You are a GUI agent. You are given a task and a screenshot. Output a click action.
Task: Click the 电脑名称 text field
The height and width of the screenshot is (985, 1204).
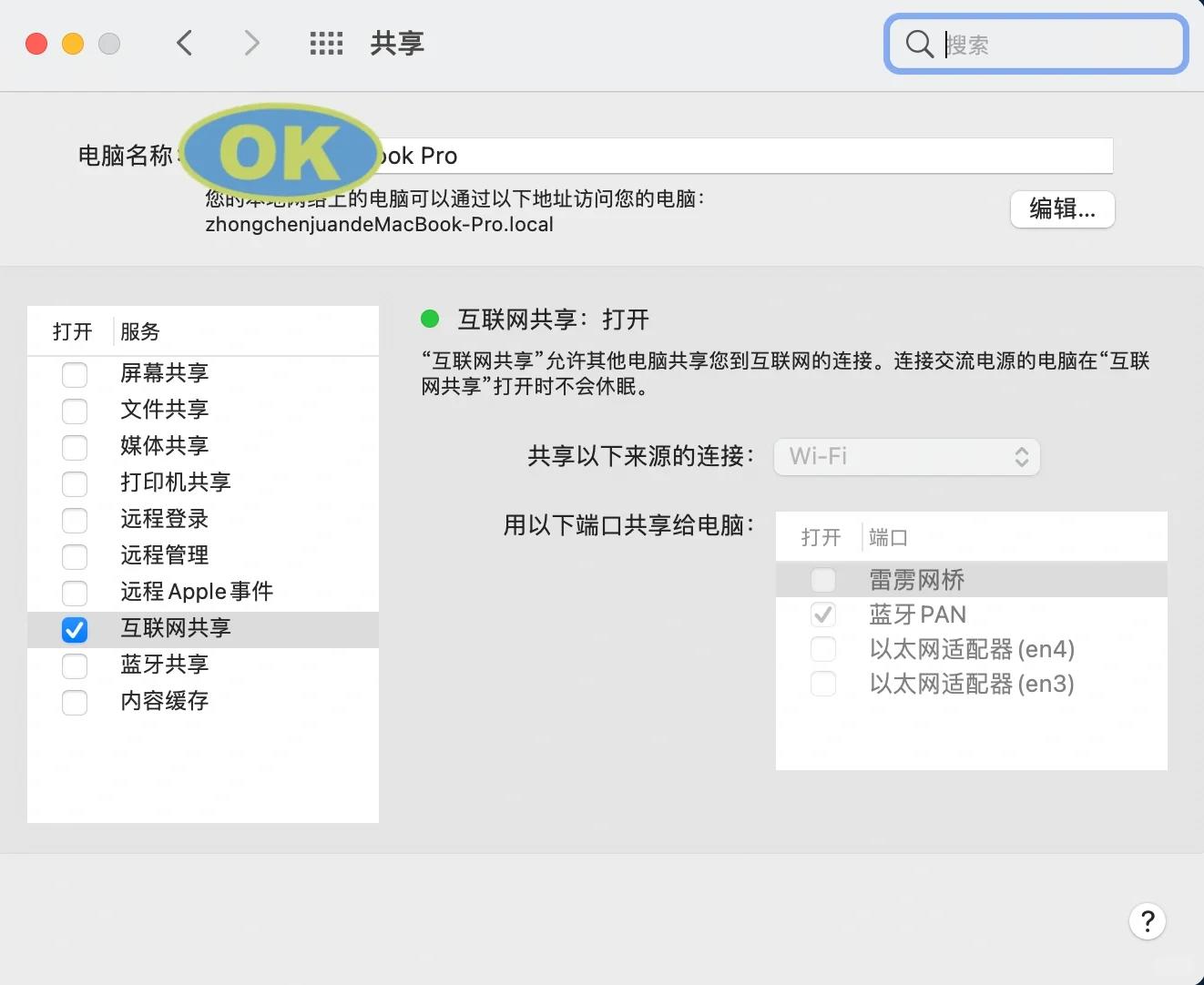tap(647, 156)
